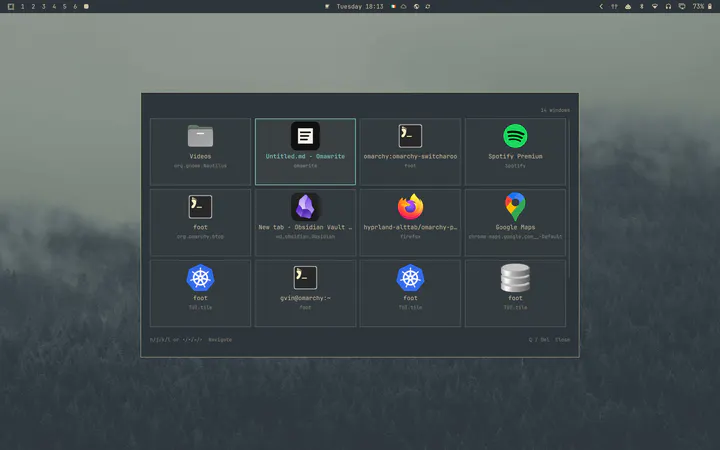Open the Omarchy menu icon in the top bar

pos(11,6)
